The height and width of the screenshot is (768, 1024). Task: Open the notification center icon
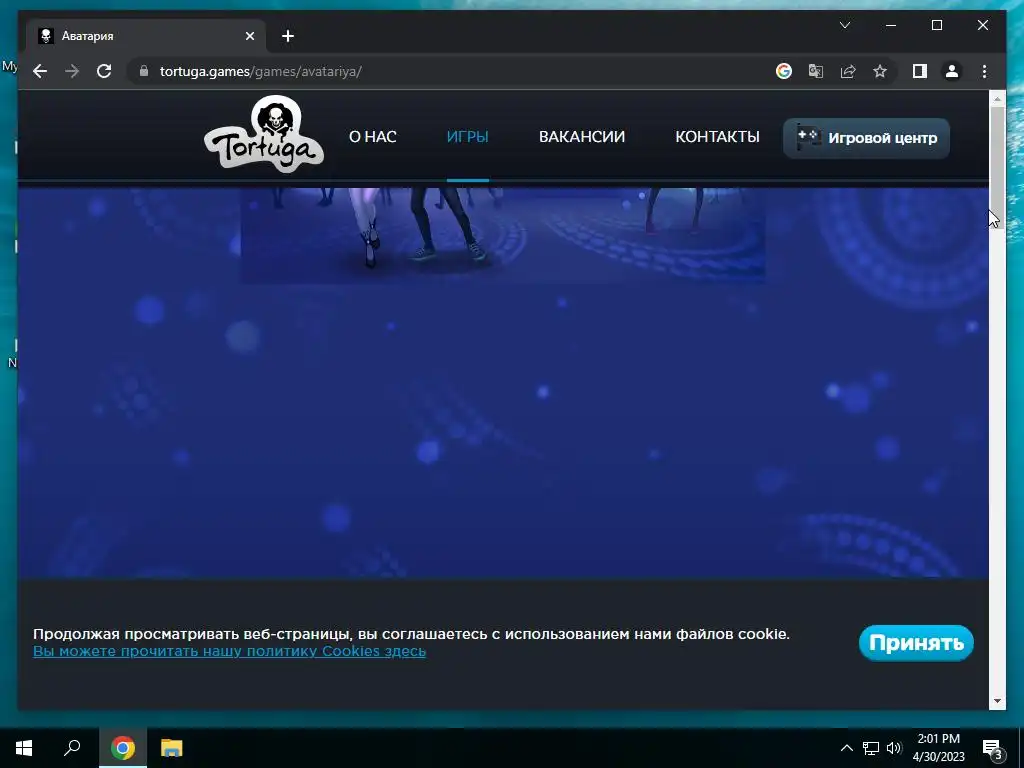[x=992, y=749]
